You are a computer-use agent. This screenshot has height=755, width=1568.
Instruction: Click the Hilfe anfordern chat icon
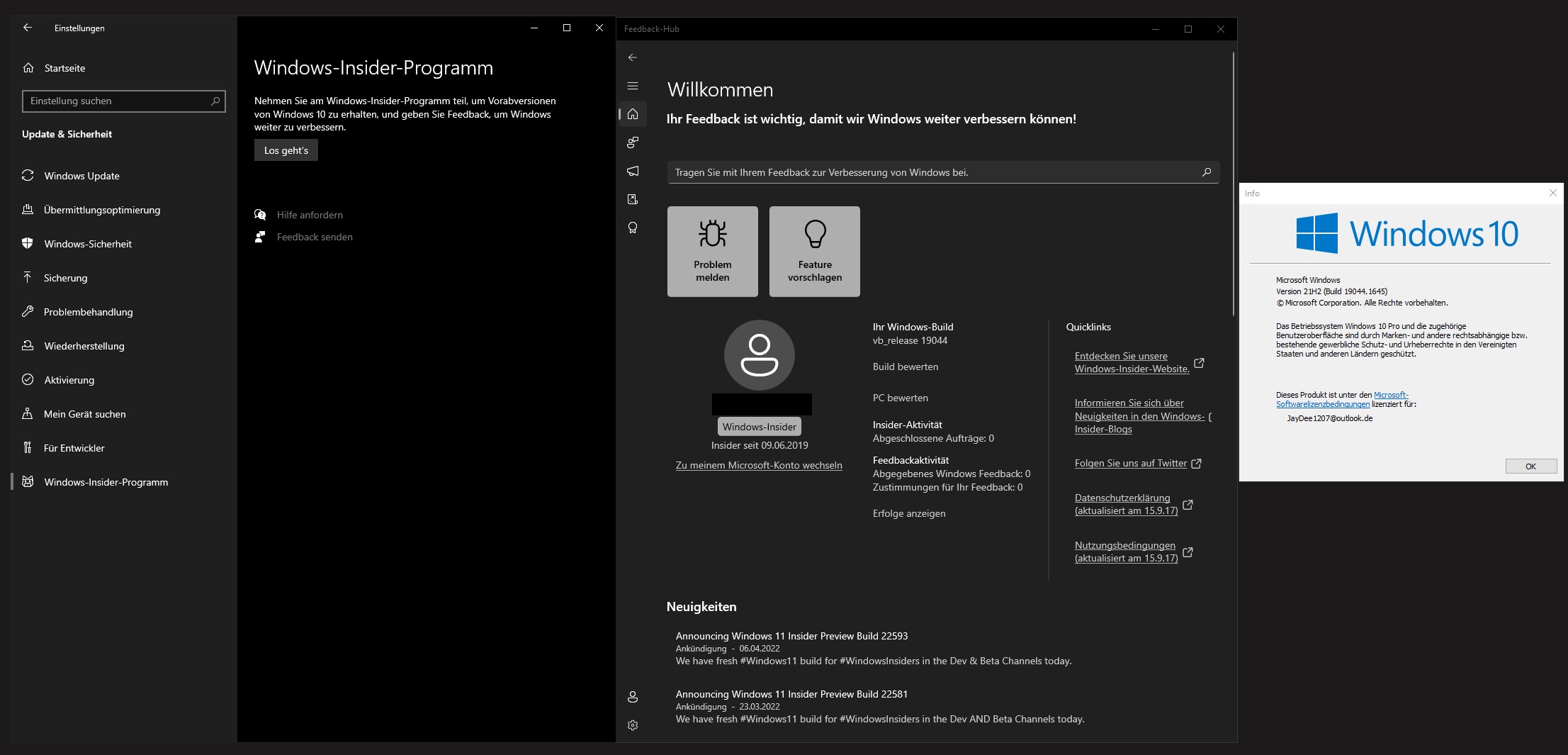click(260, 215)
